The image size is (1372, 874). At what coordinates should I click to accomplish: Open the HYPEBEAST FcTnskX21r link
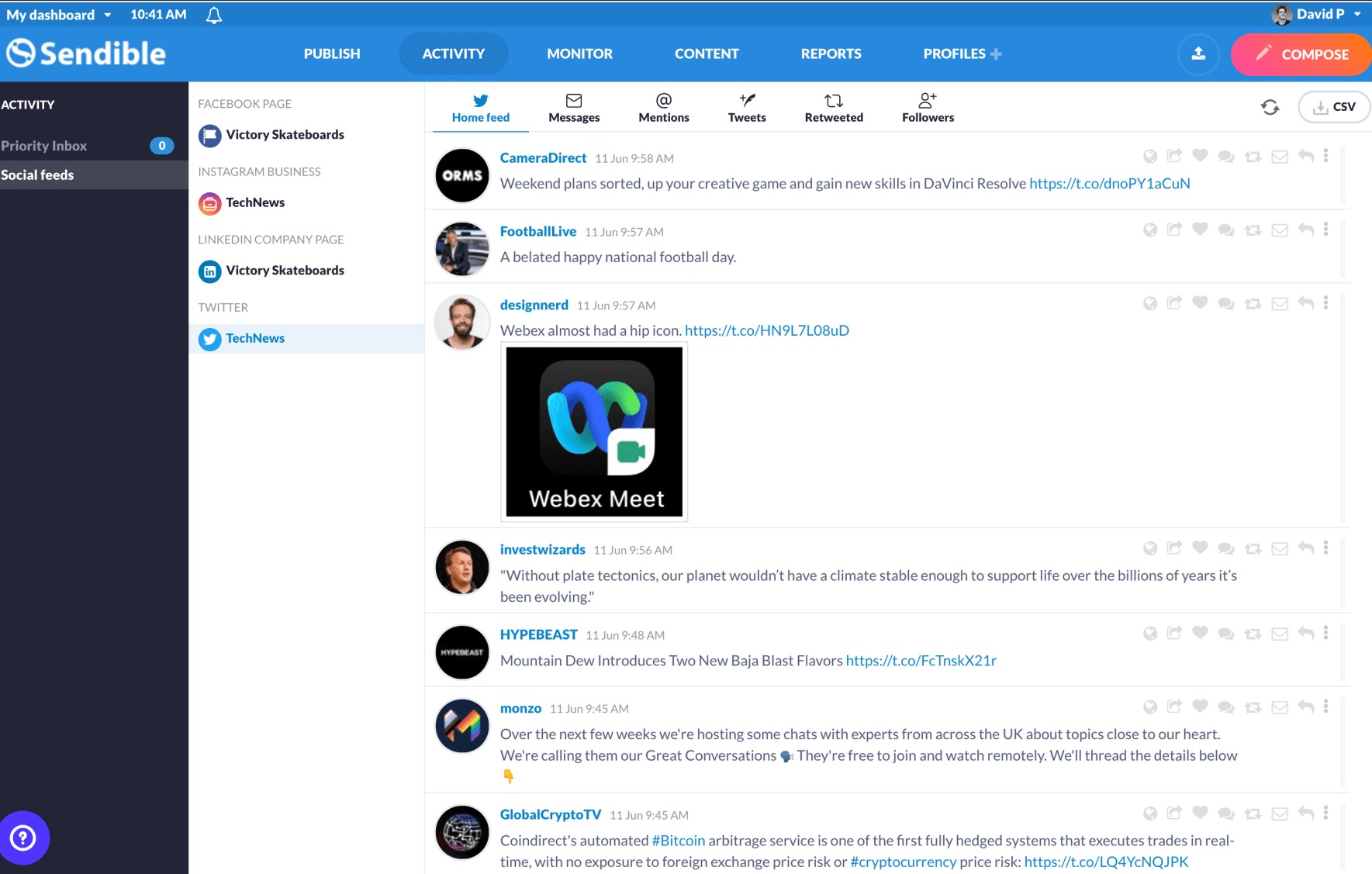click(x=921, y=661)
